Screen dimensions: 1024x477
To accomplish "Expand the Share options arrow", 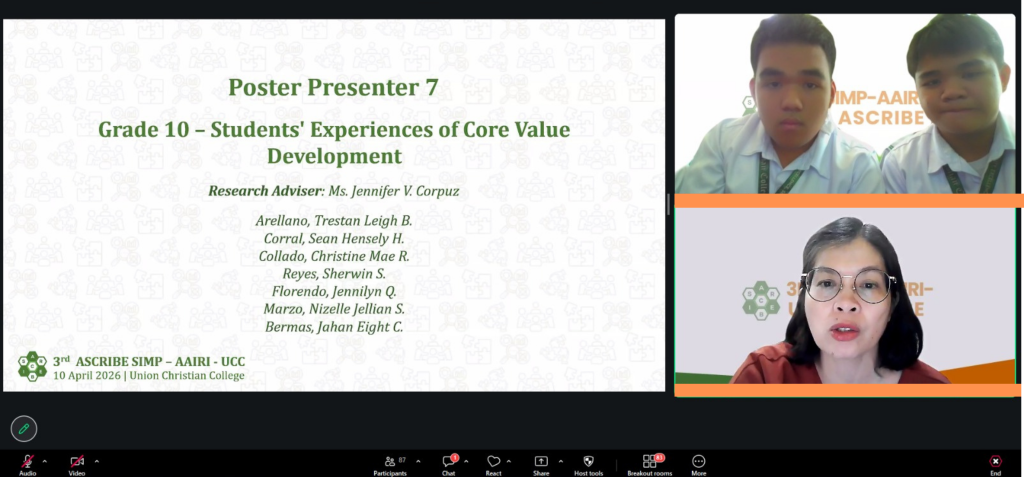I will coord(560,461).
